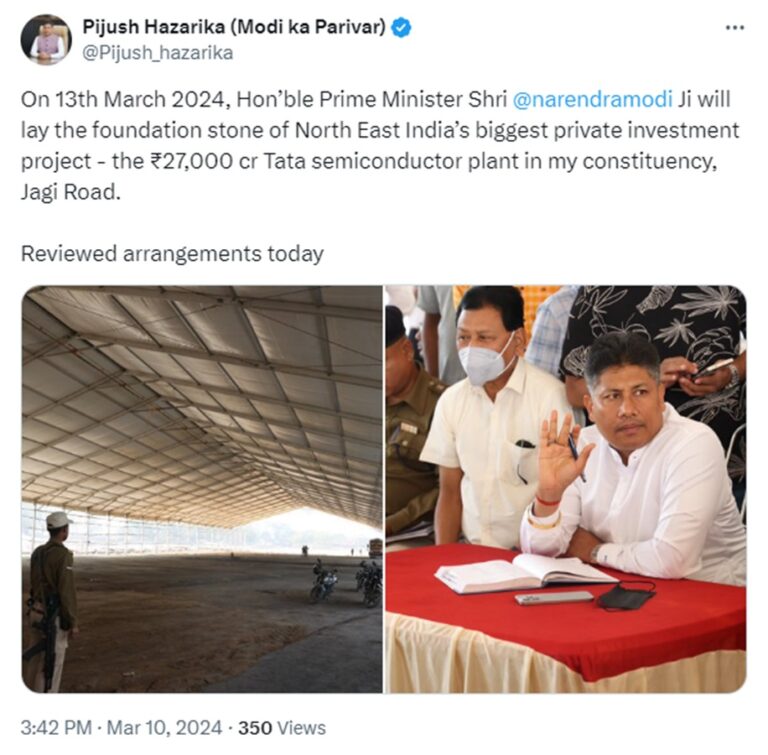Click the parked motorcycles in tent photo
Viewport: 768px width, 755px height.
click(347, 582)
